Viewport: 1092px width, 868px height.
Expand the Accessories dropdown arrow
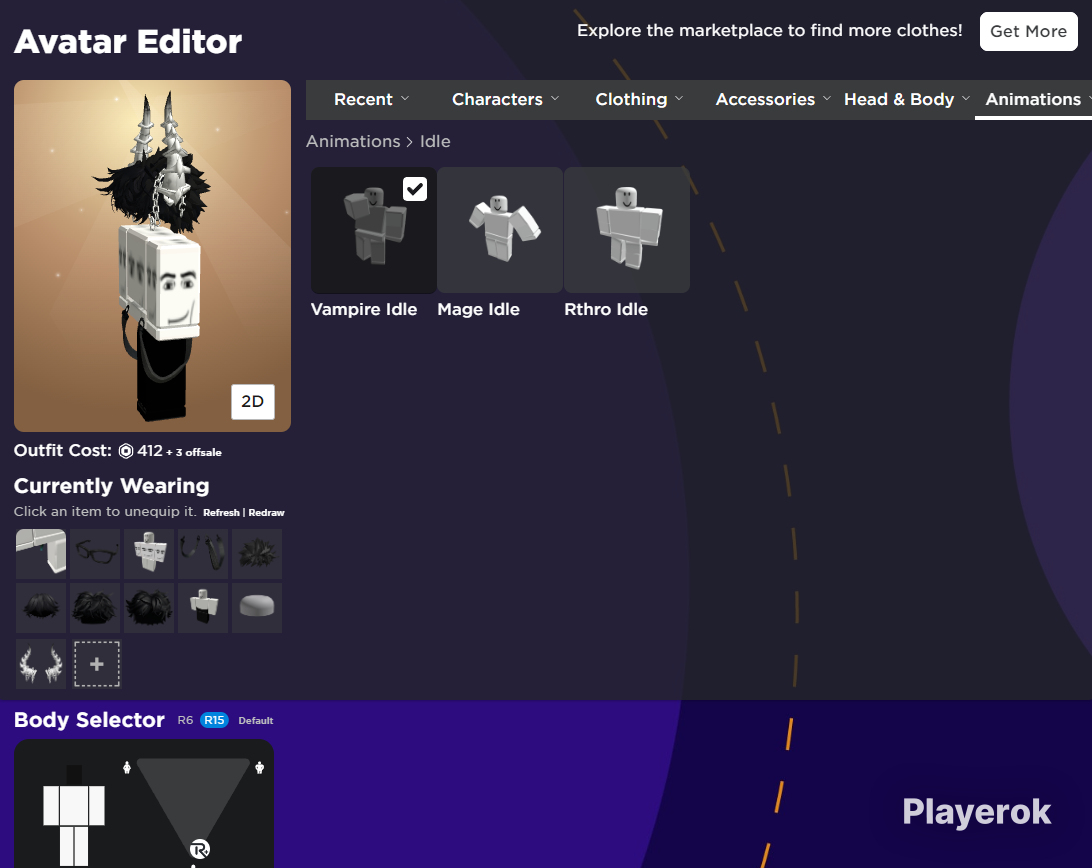coord(827,98)
